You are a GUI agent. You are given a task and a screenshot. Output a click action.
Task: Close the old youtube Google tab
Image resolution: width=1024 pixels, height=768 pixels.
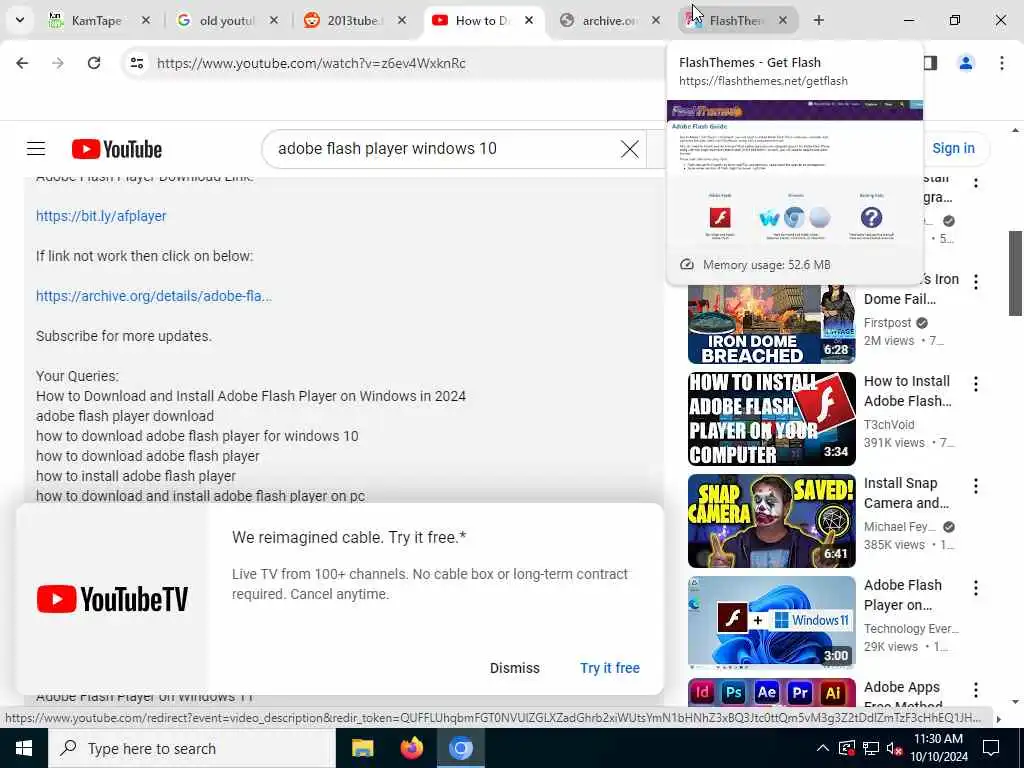point(274,20)
